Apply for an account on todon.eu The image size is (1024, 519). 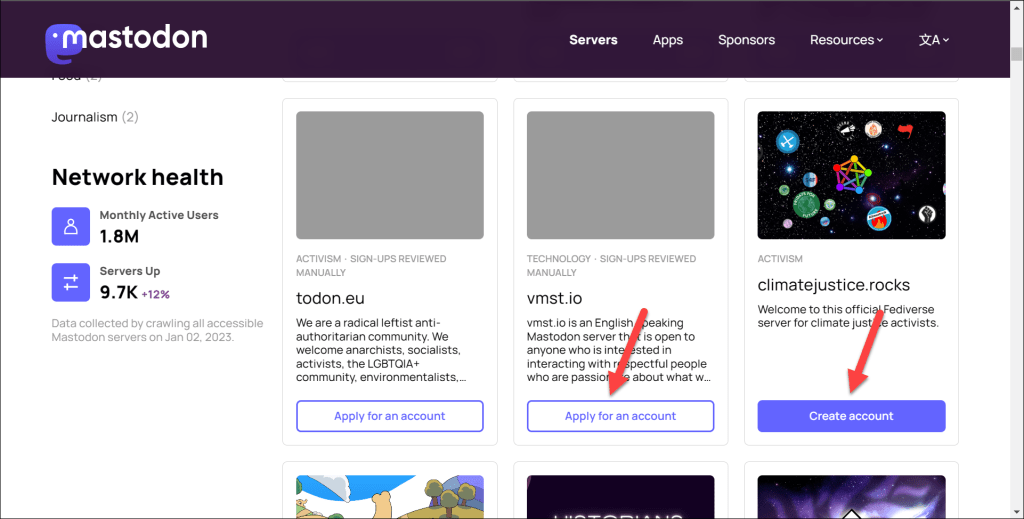[390, 416]
